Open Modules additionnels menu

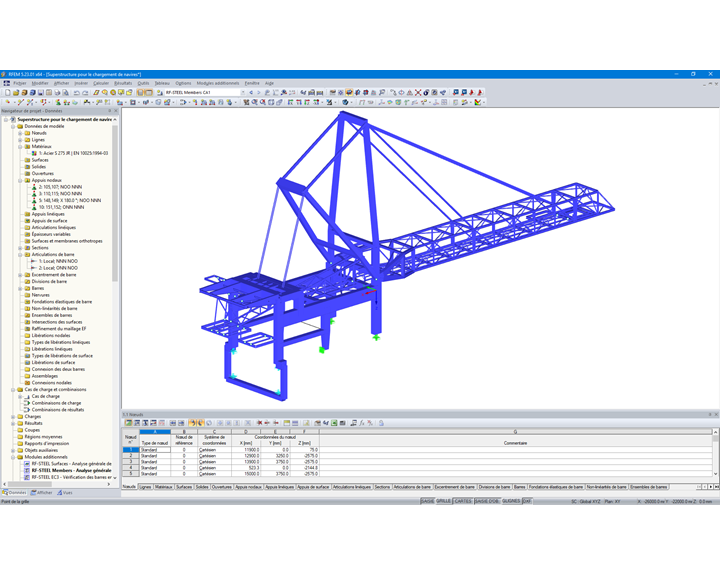click(218, 83)
